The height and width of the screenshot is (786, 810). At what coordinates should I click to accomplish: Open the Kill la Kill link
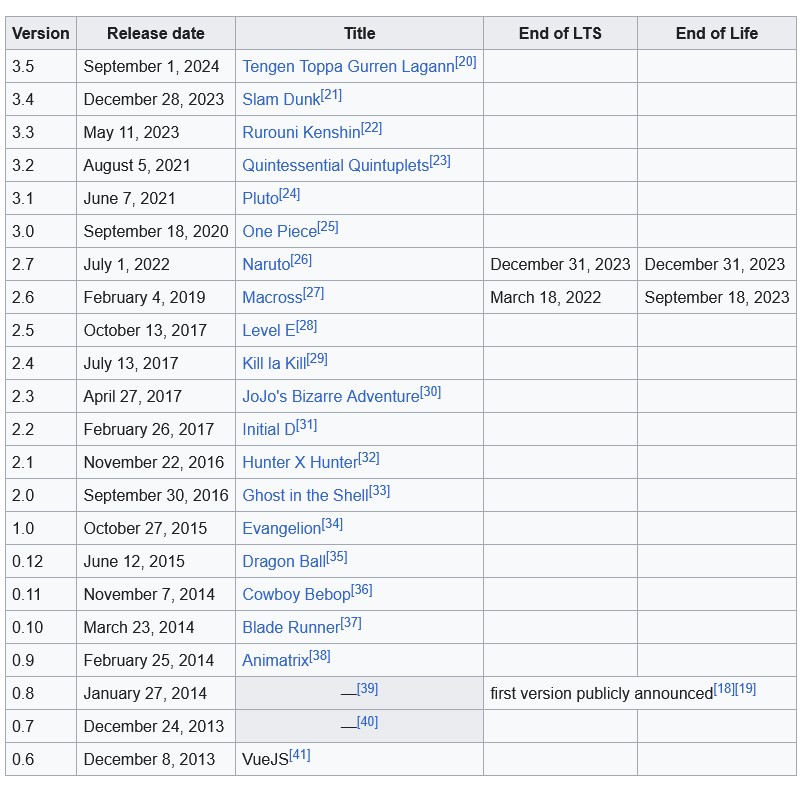[274, 364]
